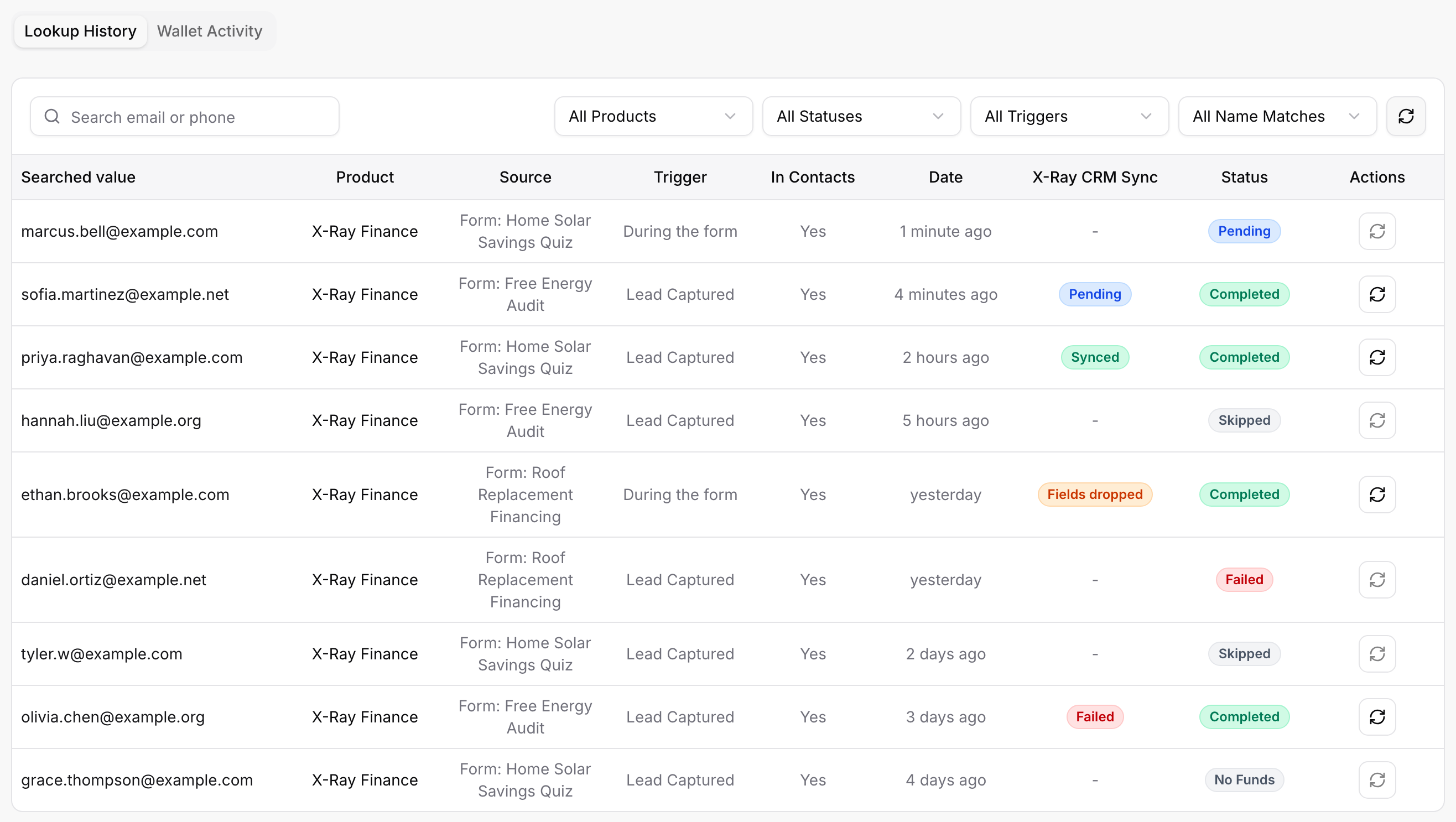The height and width of the screenshot is (822, 1456).
Task: Retry lookup for grace.thompson@example.com
Action: [x=1377, y=780]
